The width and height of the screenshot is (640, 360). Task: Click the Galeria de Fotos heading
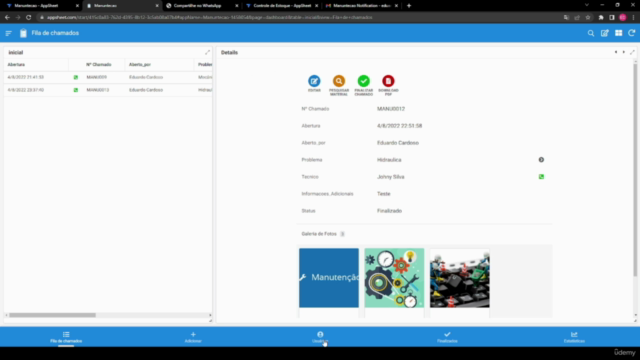(x=319, y=234)
